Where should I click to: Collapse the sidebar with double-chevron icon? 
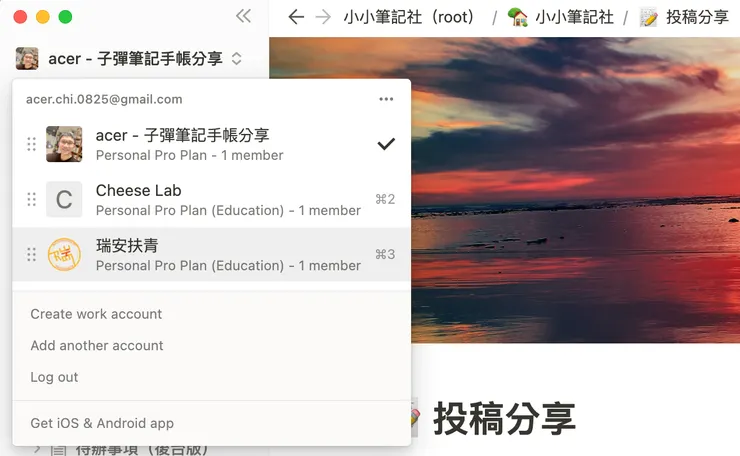[244, 17]
